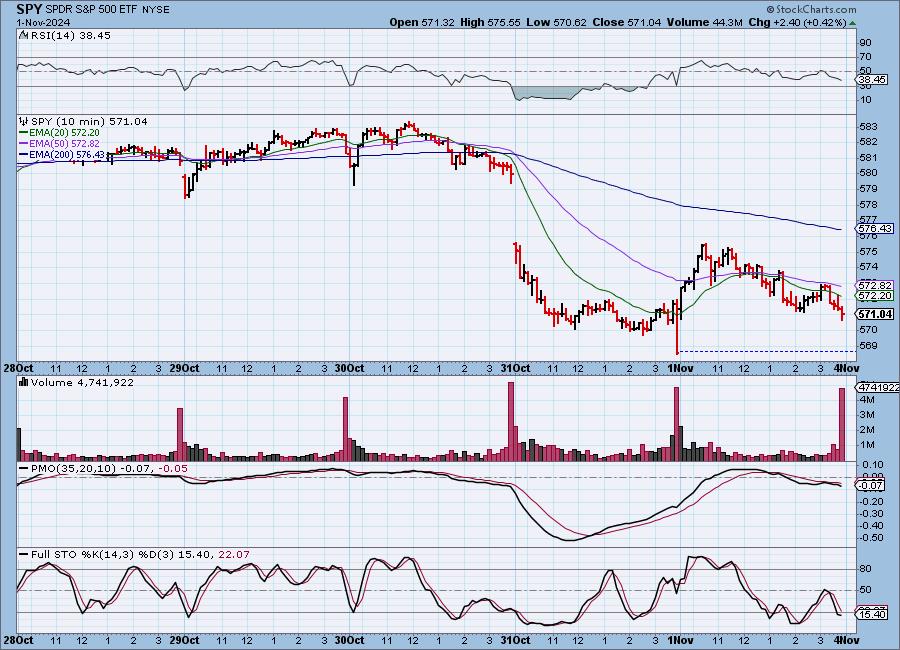This screenshot has height=650, width=900.
Task: Click the RSI(14) indicator icon
Action: coord(24,35)
